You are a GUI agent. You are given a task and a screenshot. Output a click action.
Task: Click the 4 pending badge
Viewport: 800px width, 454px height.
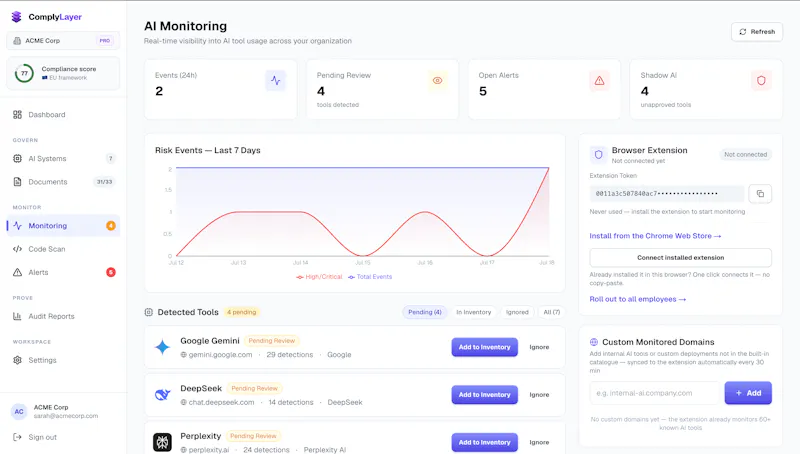tap(242, 312)
